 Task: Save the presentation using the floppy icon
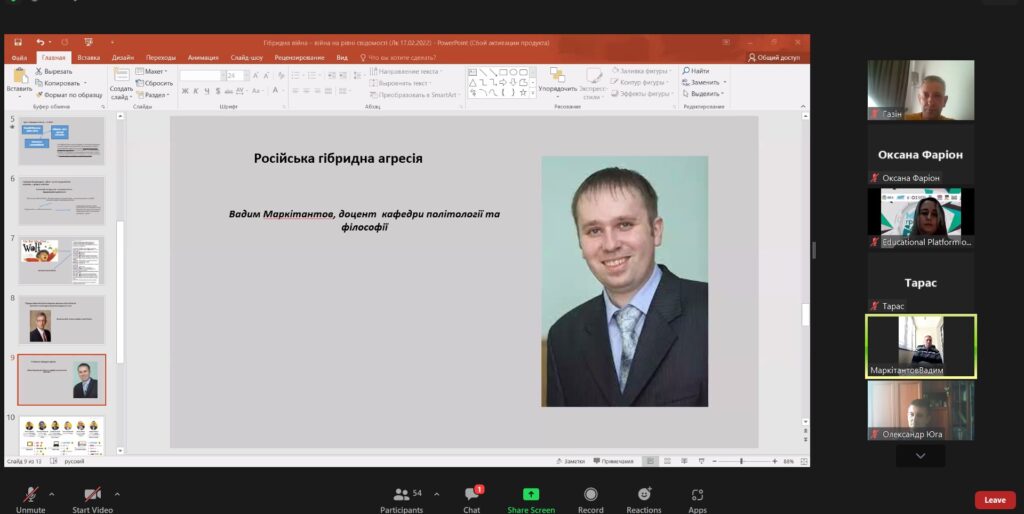(x=18, y=42)
